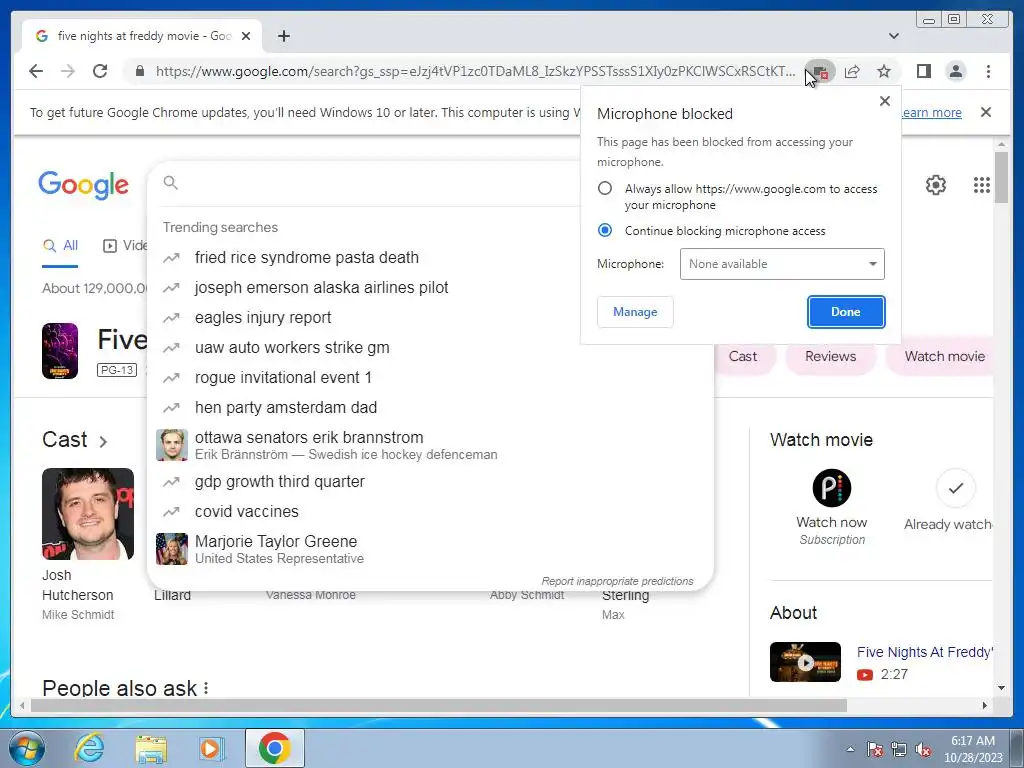Open the blocked microphone indicator in address bar
1024x768 pixels.
pos(820,71)
